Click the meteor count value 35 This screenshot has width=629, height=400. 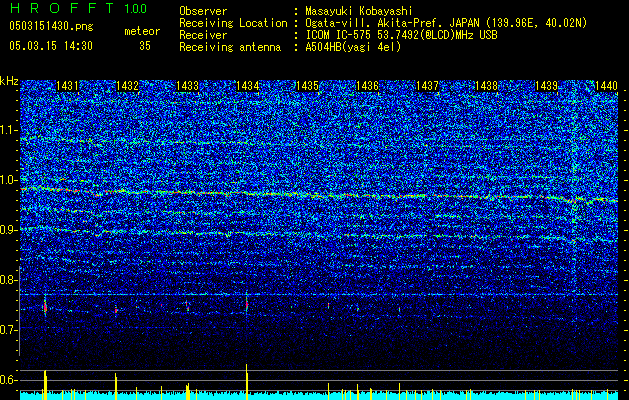[145, 46]
